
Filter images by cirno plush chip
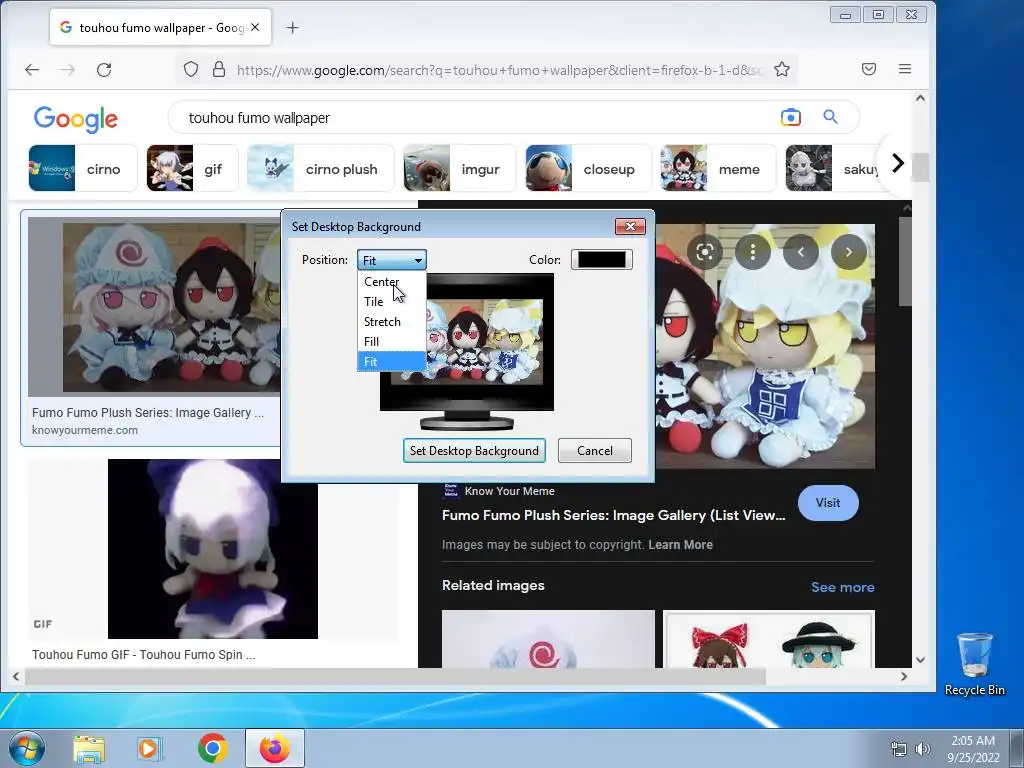(321, 168)
